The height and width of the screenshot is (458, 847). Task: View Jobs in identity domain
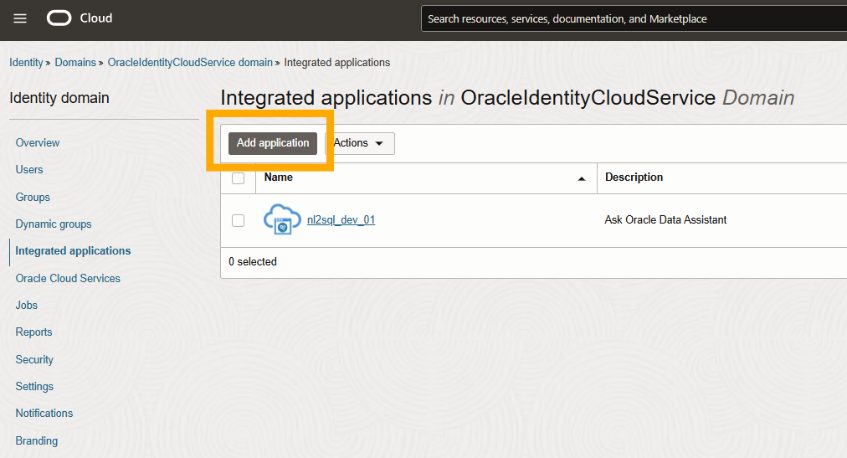(x=27, y=305)
